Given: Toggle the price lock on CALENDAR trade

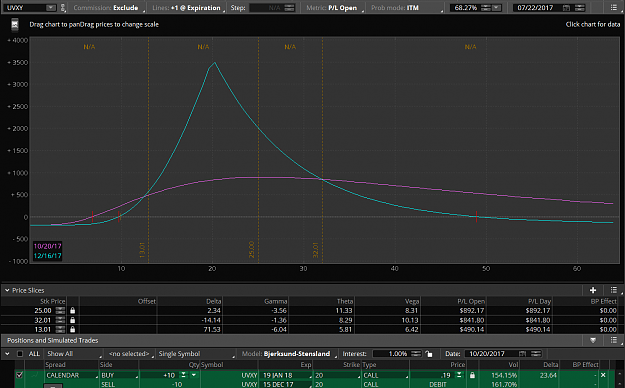Looking at the screenshot, I should point(472,375).
